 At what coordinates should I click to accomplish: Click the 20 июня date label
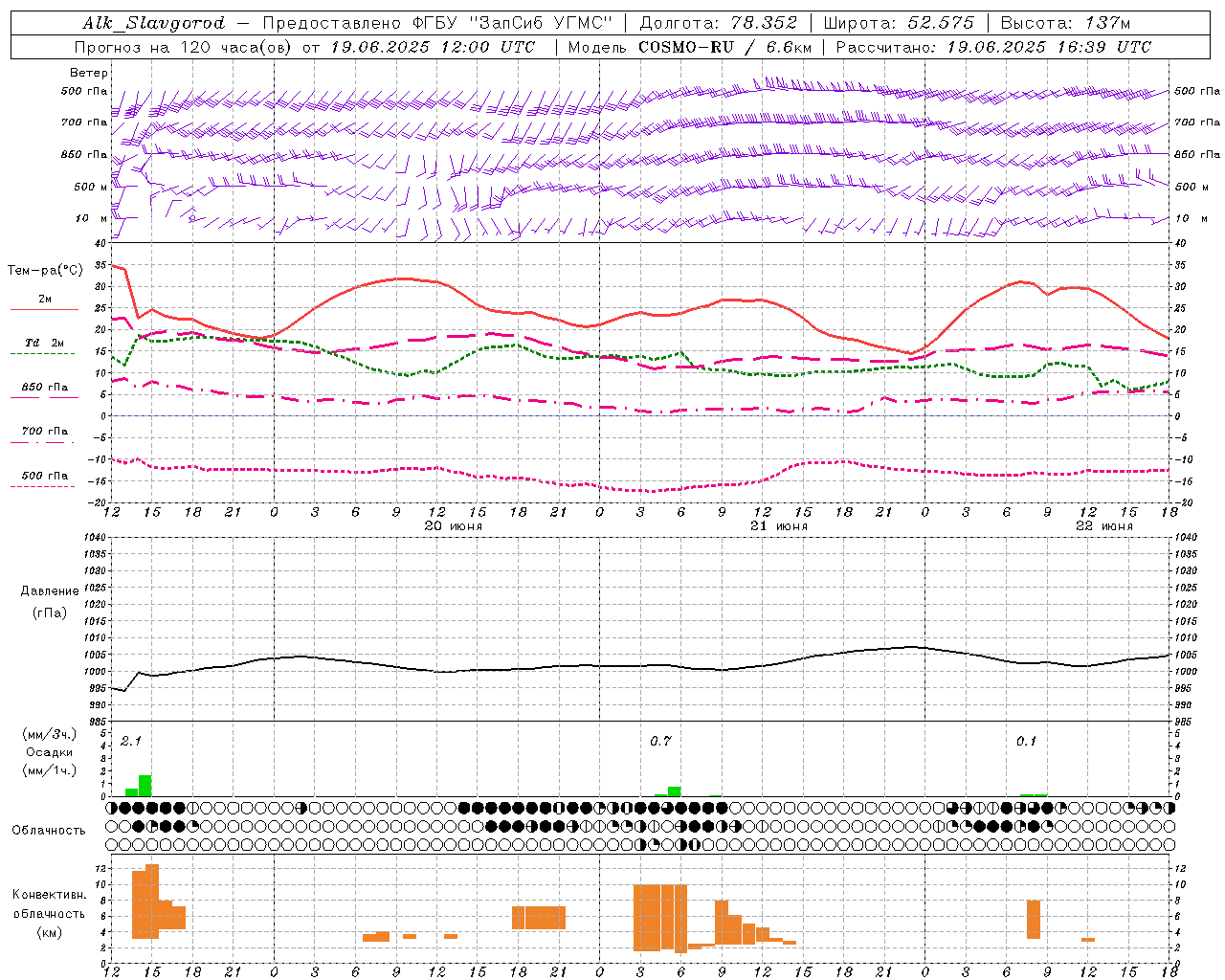click(454, 526)
